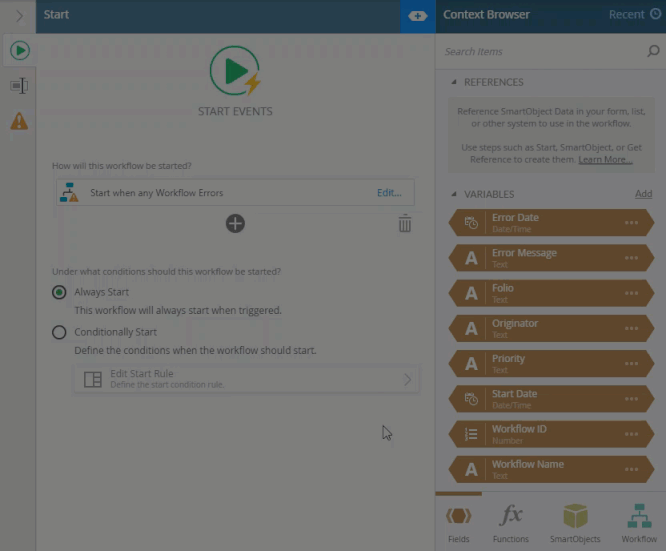Image resolution: width=666 pixels, height=551 pixels.
Task: Select the Start Date variable
Action: pyautogui.click(x=551, y=399)
